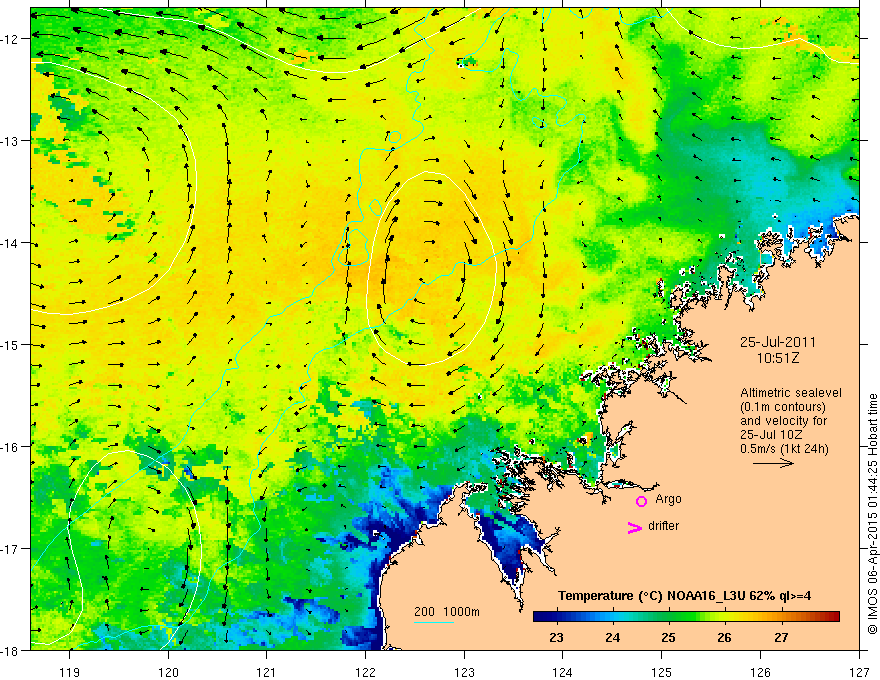Click the latitude axis label -16
This screenshot has width=880, height=680.
click(11, 447)
